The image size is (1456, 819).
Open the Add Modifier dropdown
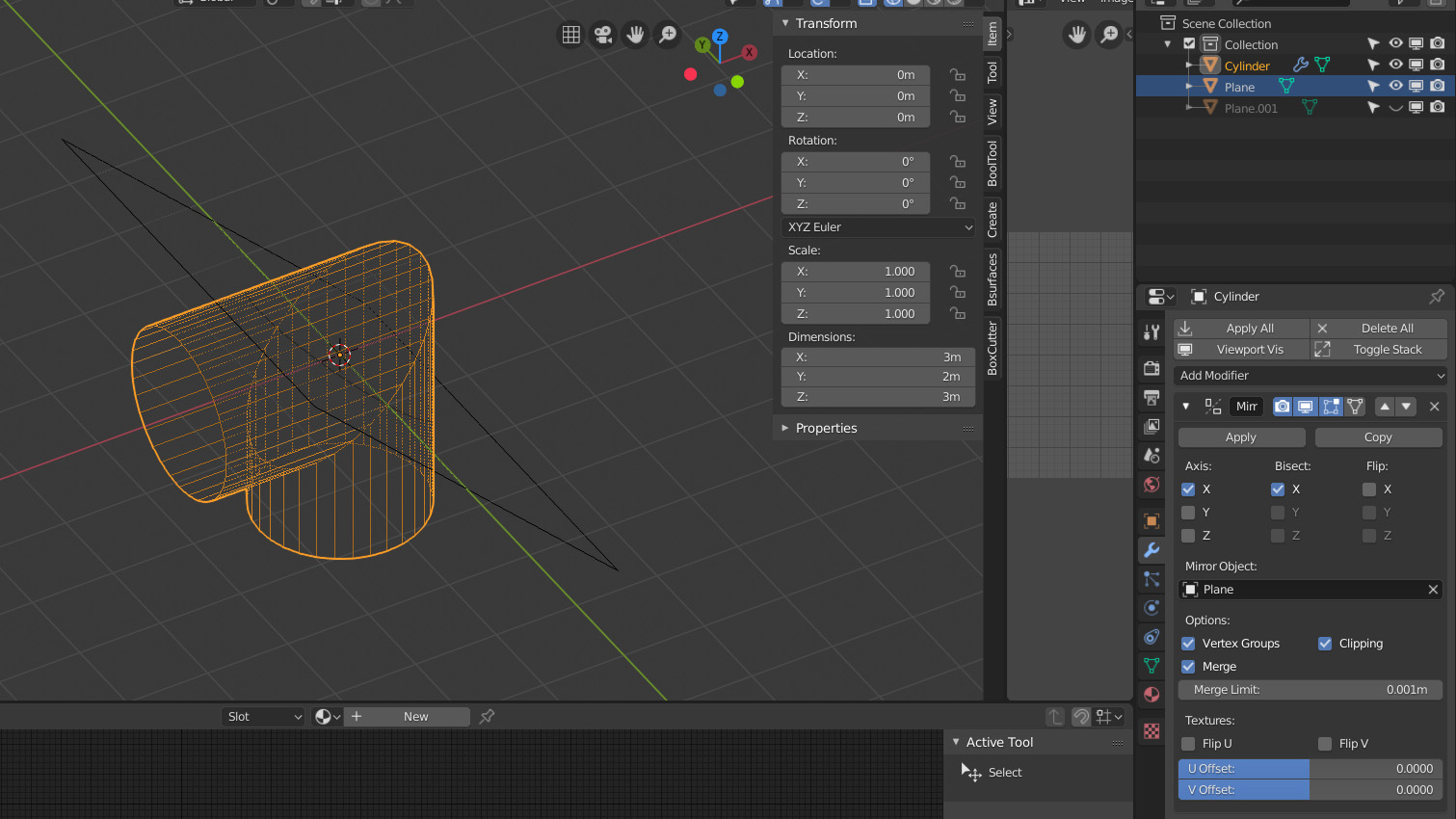click(x=1310, y=375)
